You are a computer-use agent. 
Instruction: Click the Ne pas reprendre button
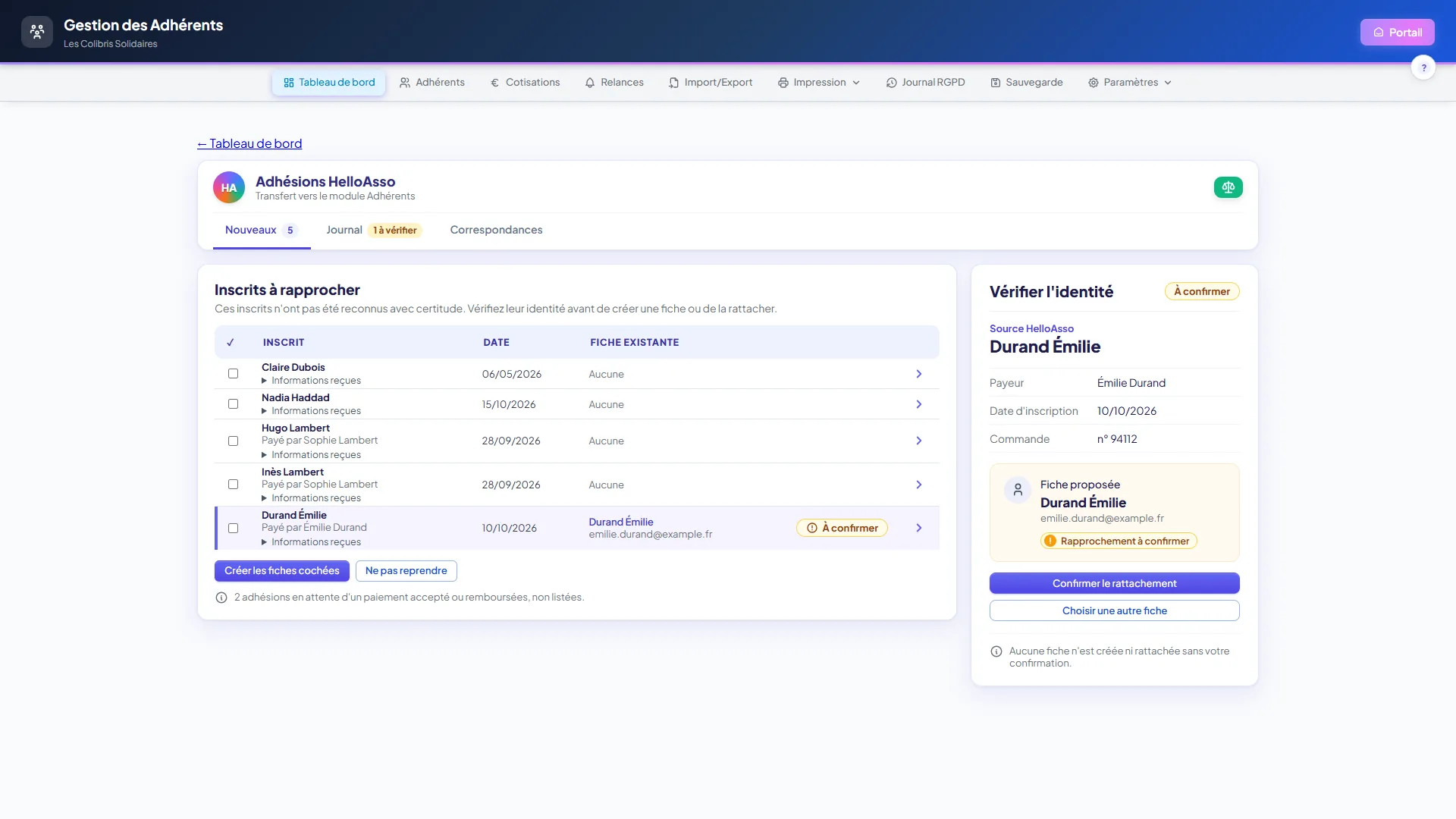(x=406, y=571)
